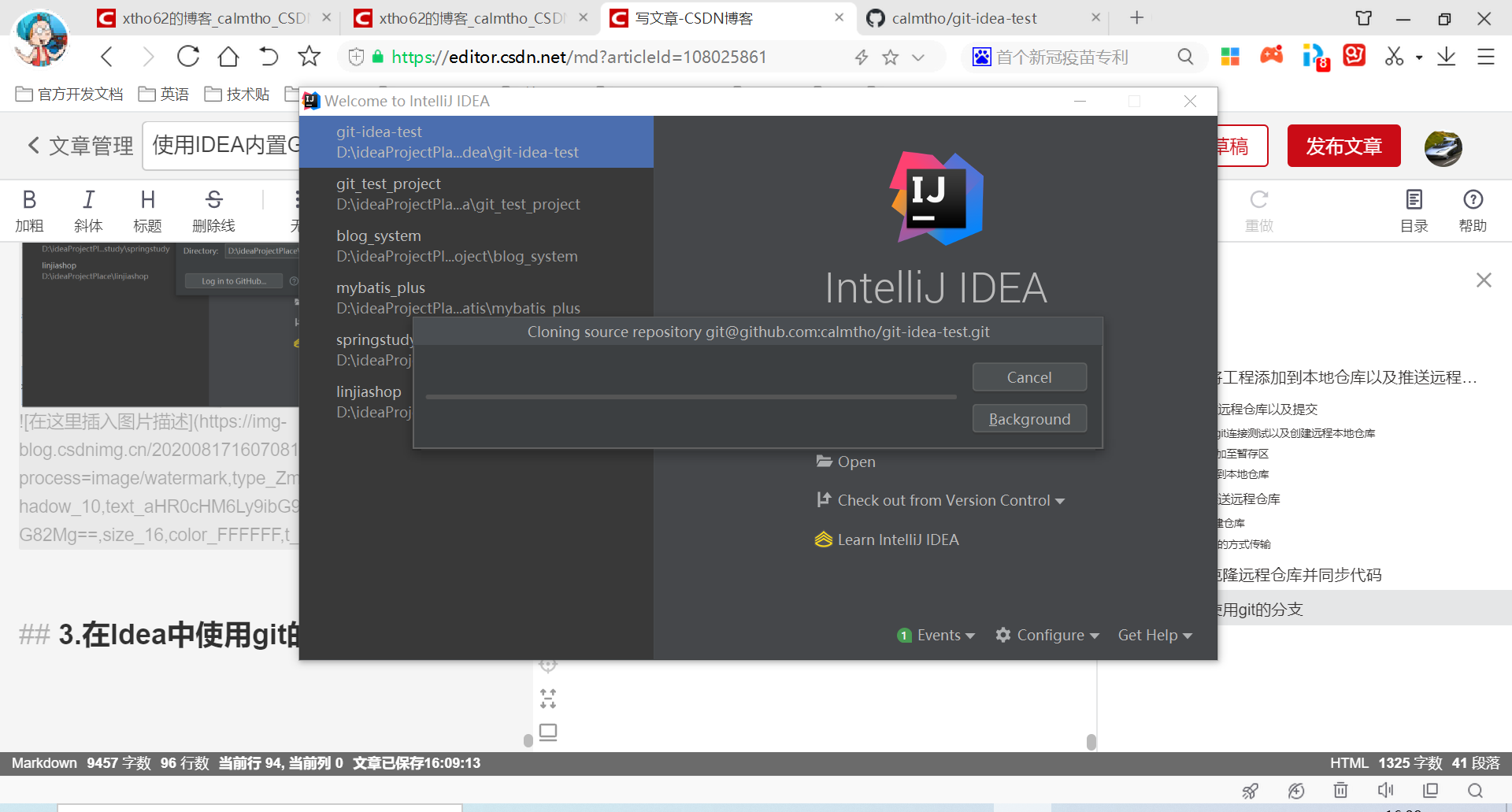Click the editor fullscreen-fit icon

[x=548, y=699]
